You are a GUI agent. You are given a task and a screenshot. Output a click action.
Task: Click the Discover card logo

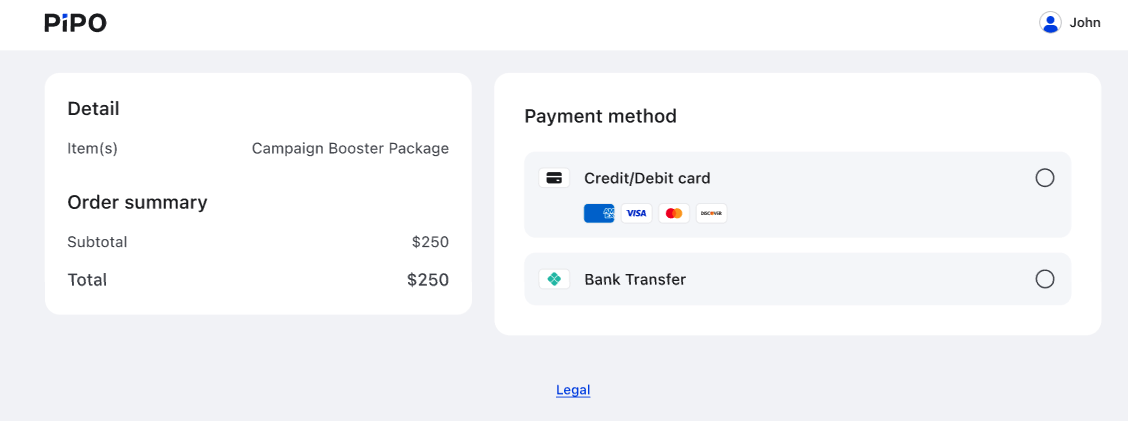(711, 213)
